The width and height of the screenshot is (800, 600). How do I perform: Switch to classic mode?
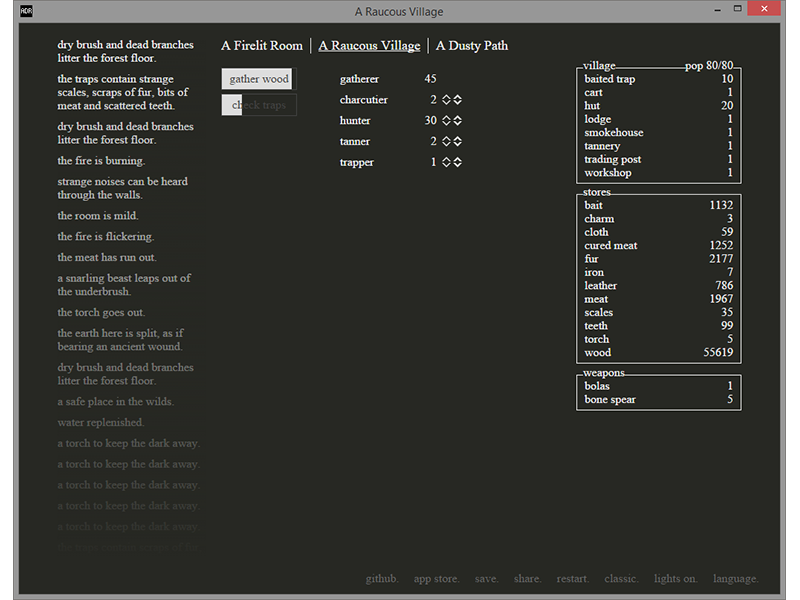621,579
